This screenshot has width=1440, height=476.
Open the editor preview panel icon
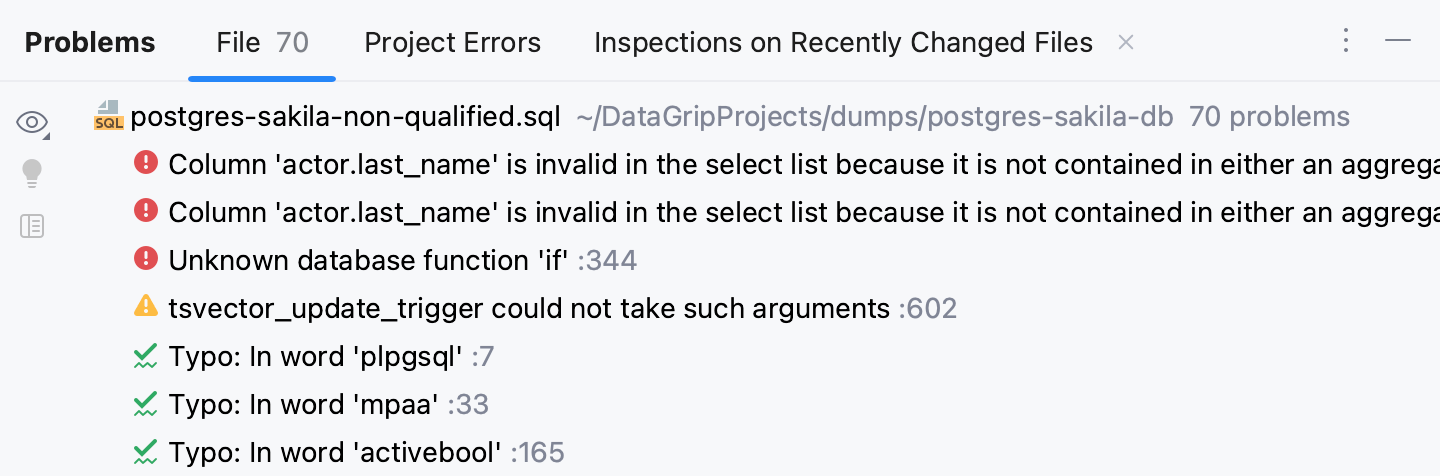click(32, 226)
